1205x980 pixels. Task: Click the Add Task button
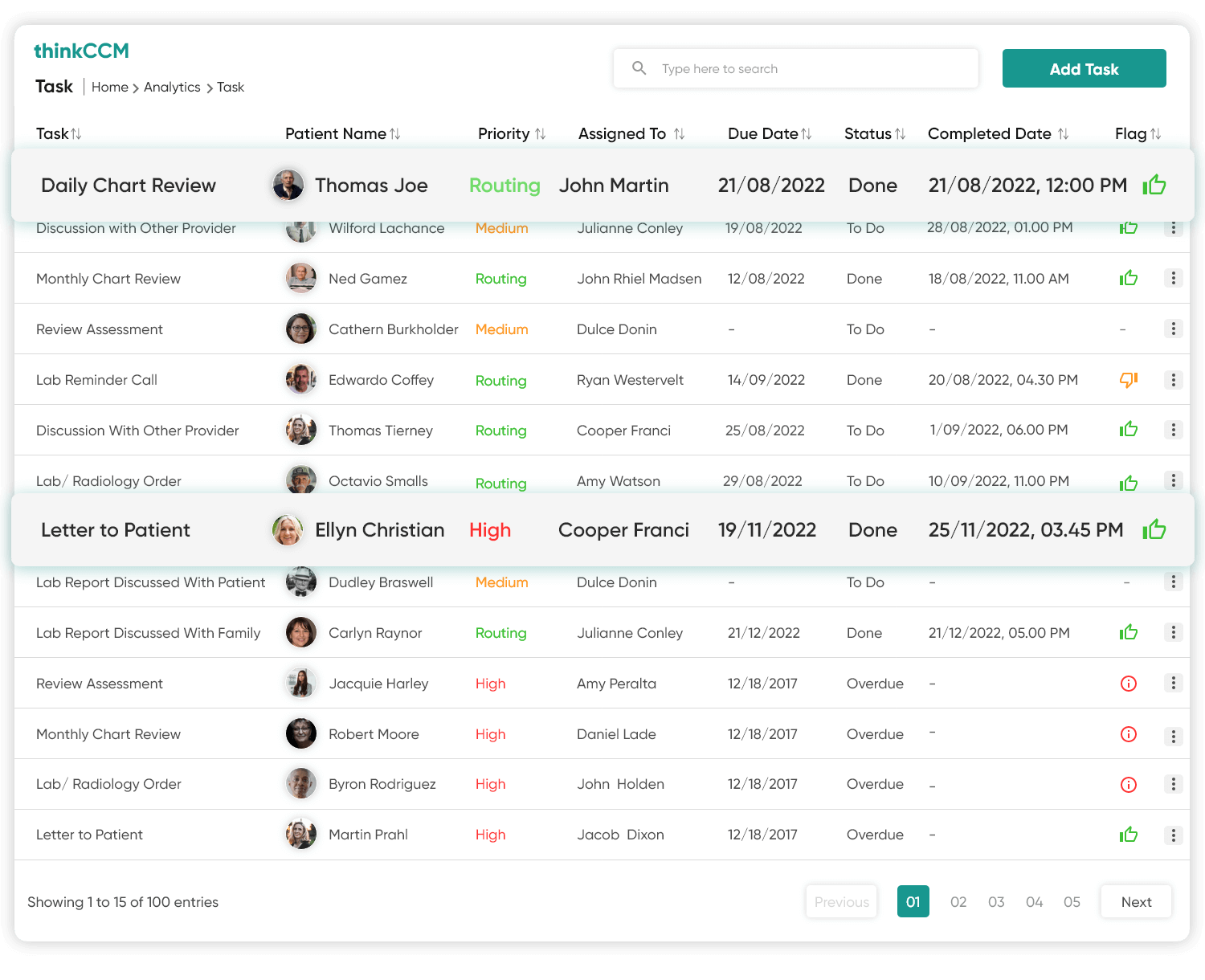point(1084,68)
